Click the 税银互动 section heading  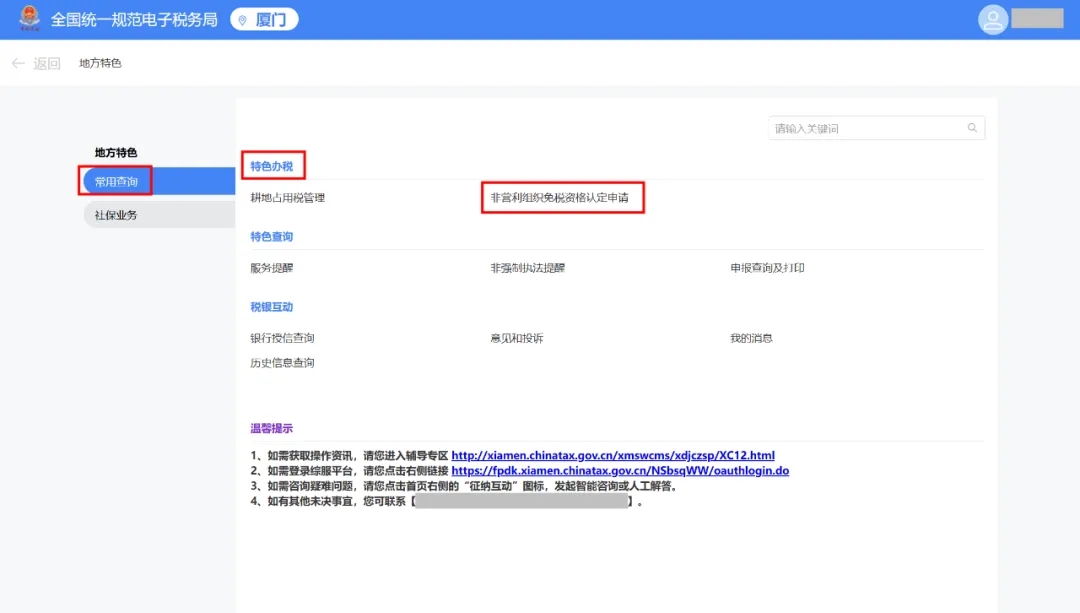[x=271, y=306]
